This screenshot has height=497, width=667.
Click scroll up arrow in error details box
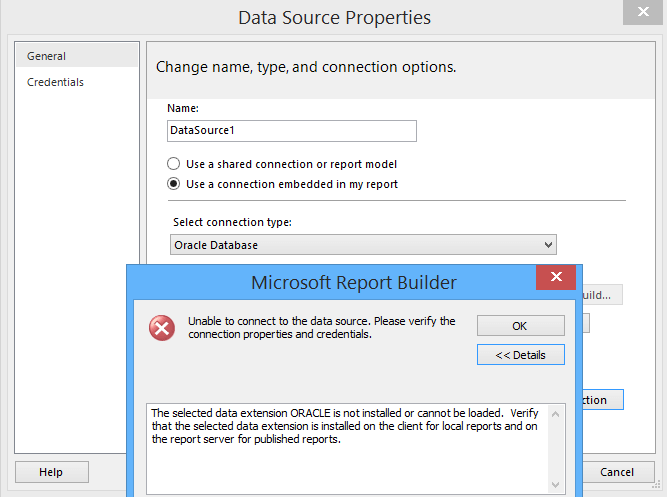click(x=556, y=414)
